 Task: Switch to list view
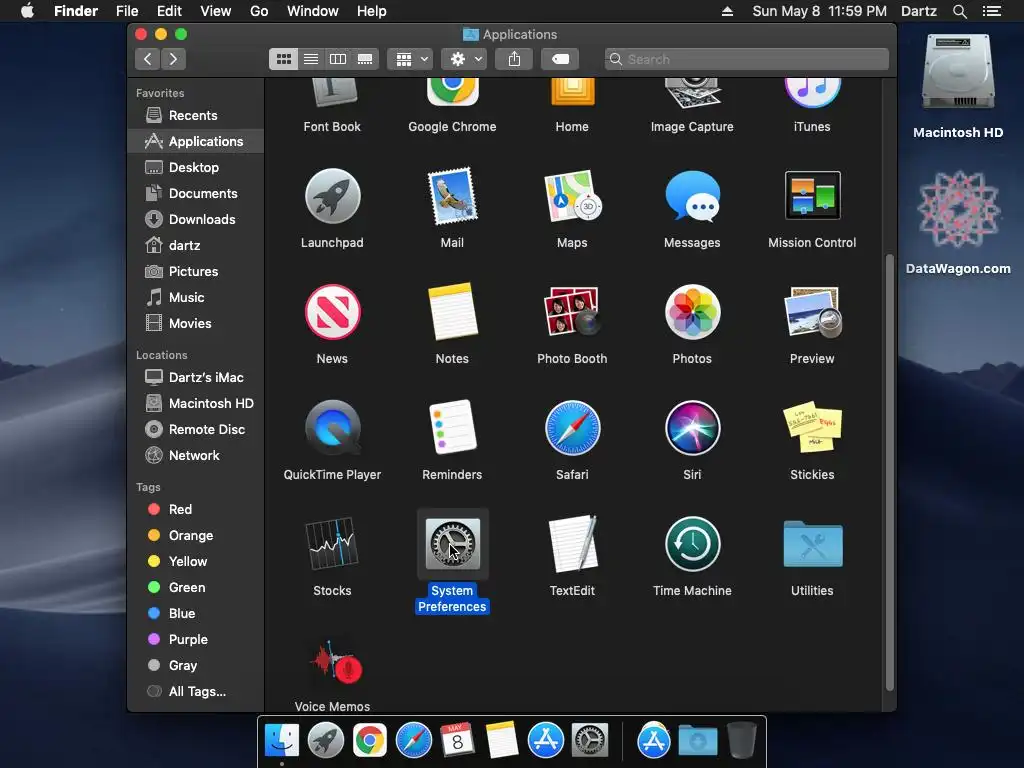[311, 59]
